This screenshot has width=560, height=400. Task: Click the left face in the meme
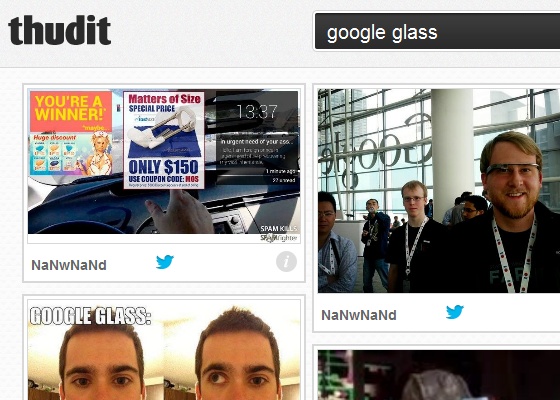coord(102,361)
